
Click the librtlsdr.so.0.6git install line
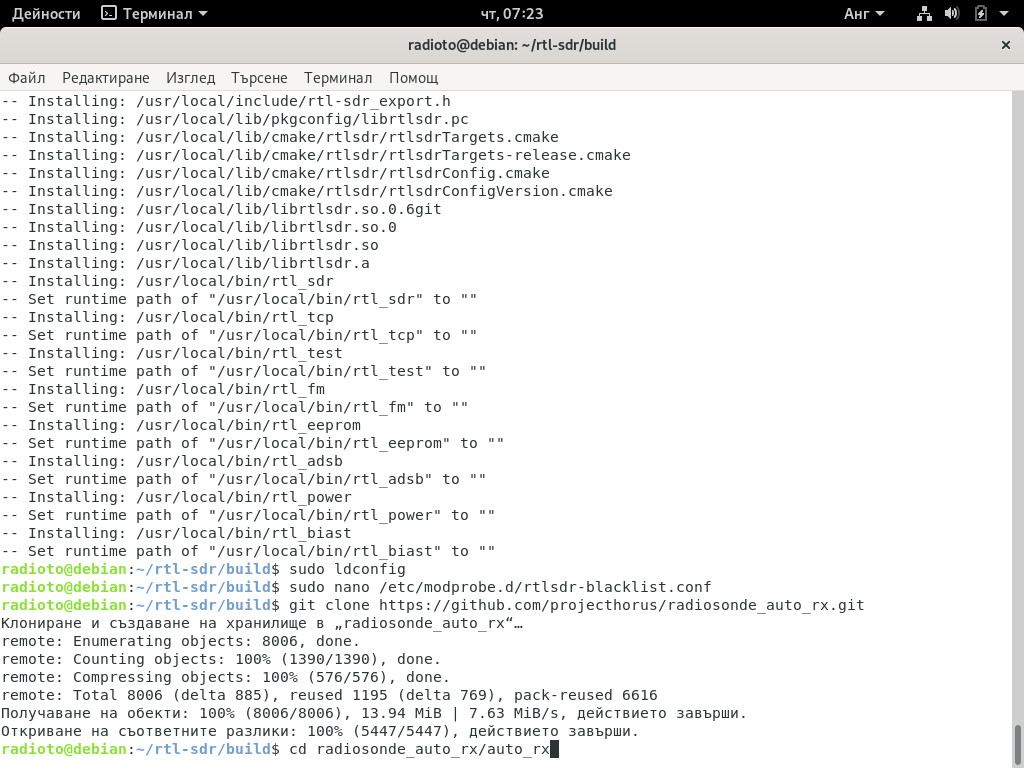(221, 209)
